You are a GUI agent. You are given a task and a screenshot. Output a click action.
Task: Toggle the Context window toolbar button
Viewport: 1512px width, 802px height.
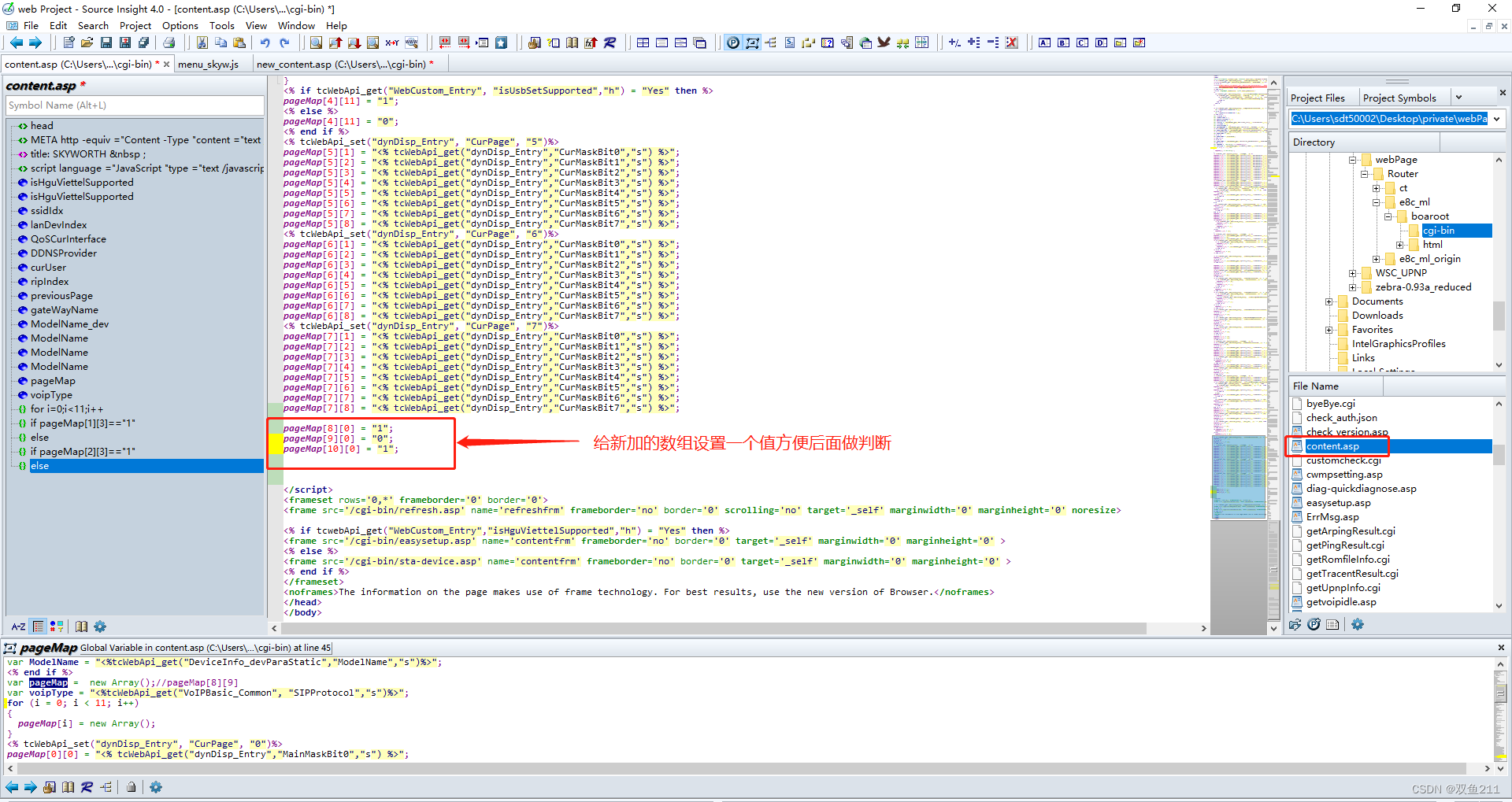(752, 43)
